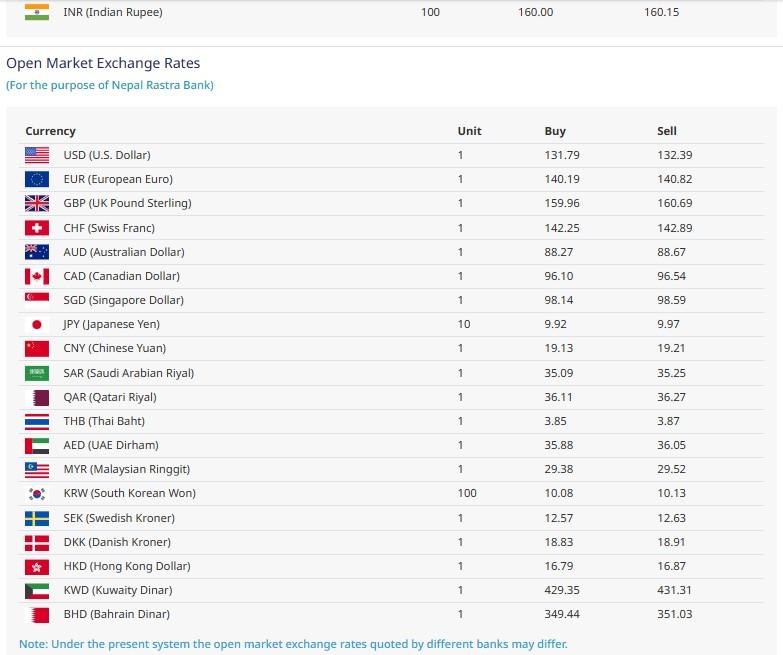Click the UK flag icon
The height and width of the screenshot is (655, 783).
(x=37, y=203)
